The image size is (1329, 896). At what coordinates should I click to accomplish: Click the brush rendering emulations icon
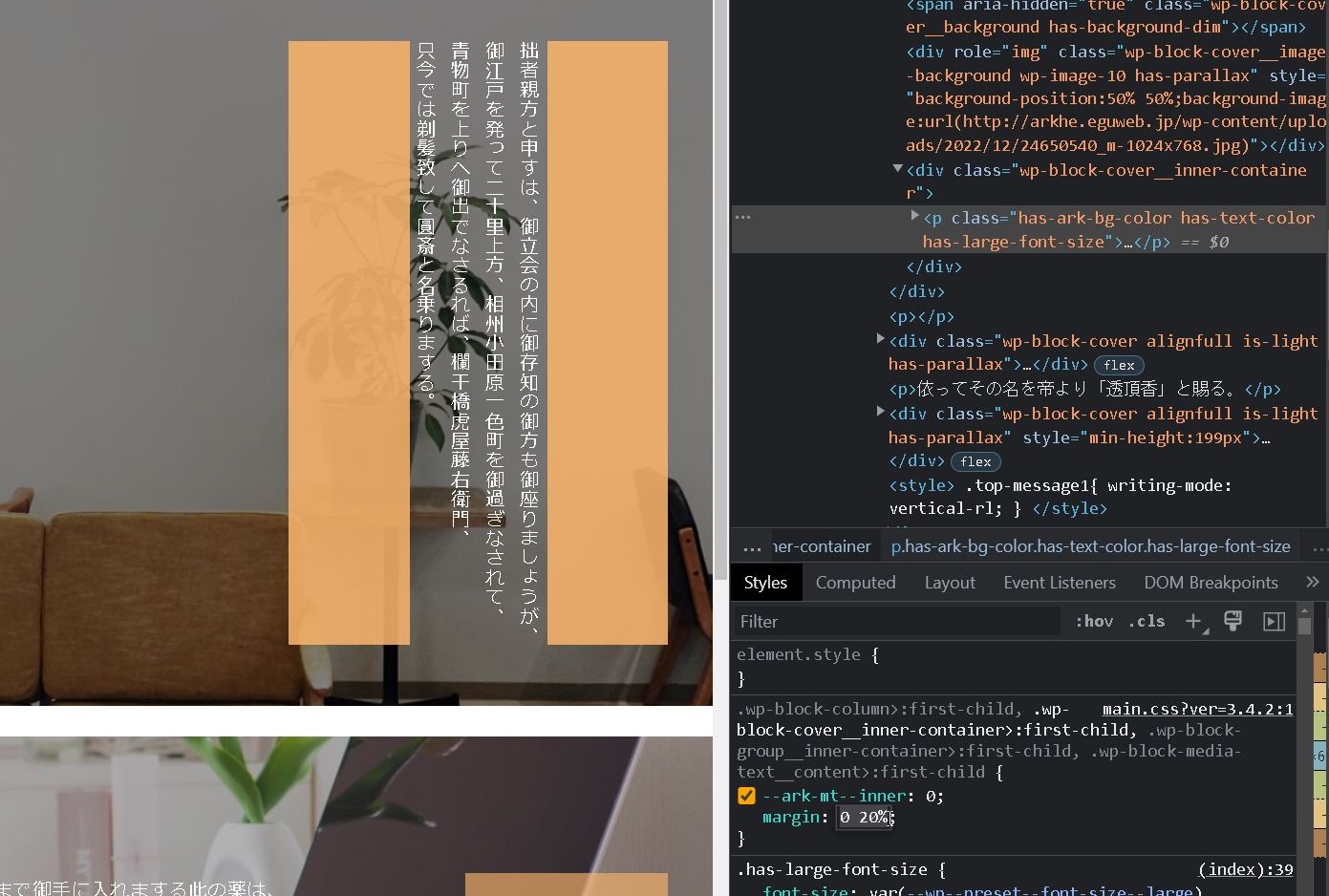(x=1233, y=621)
